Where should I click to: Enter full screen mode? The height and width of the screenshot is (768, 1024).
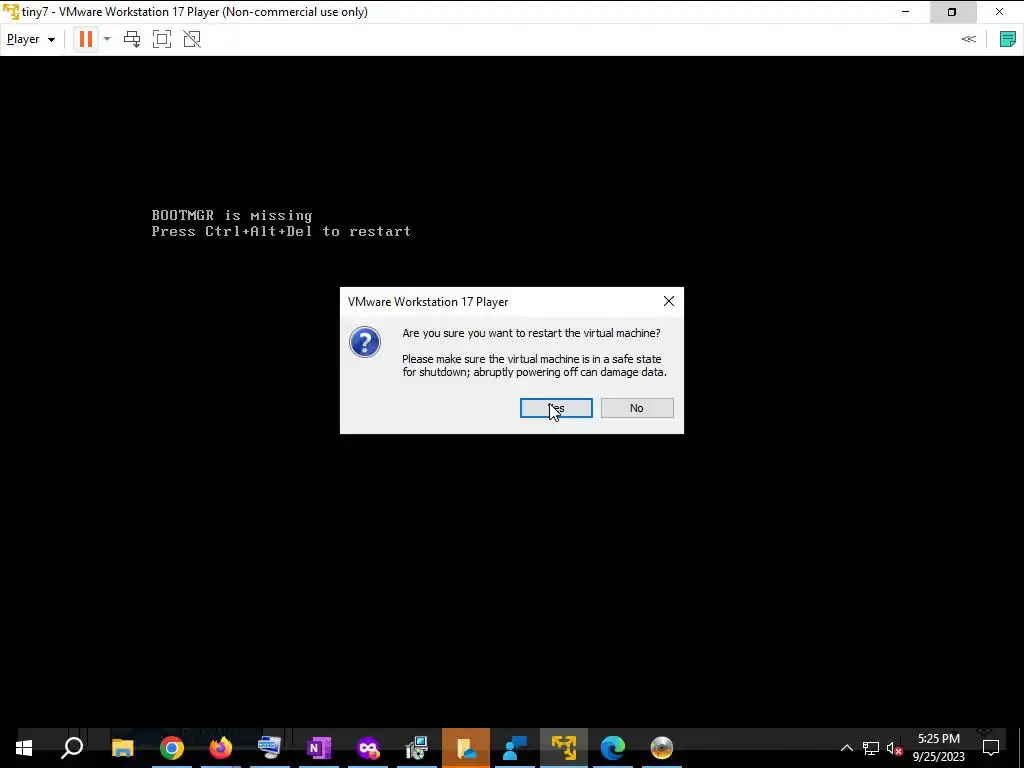[162, 39]
